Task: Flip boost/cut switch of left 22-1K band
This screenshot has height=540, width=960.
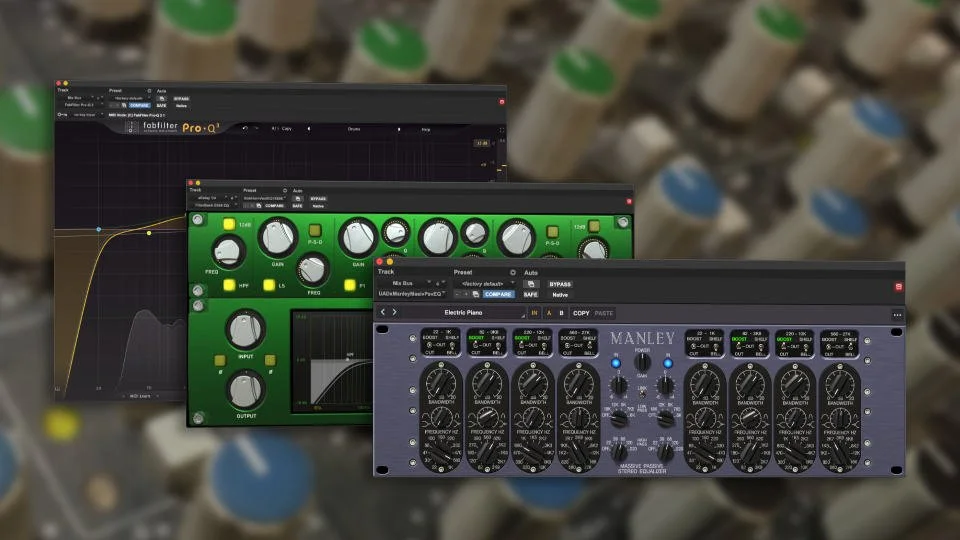Action: (x=427, y=345)
